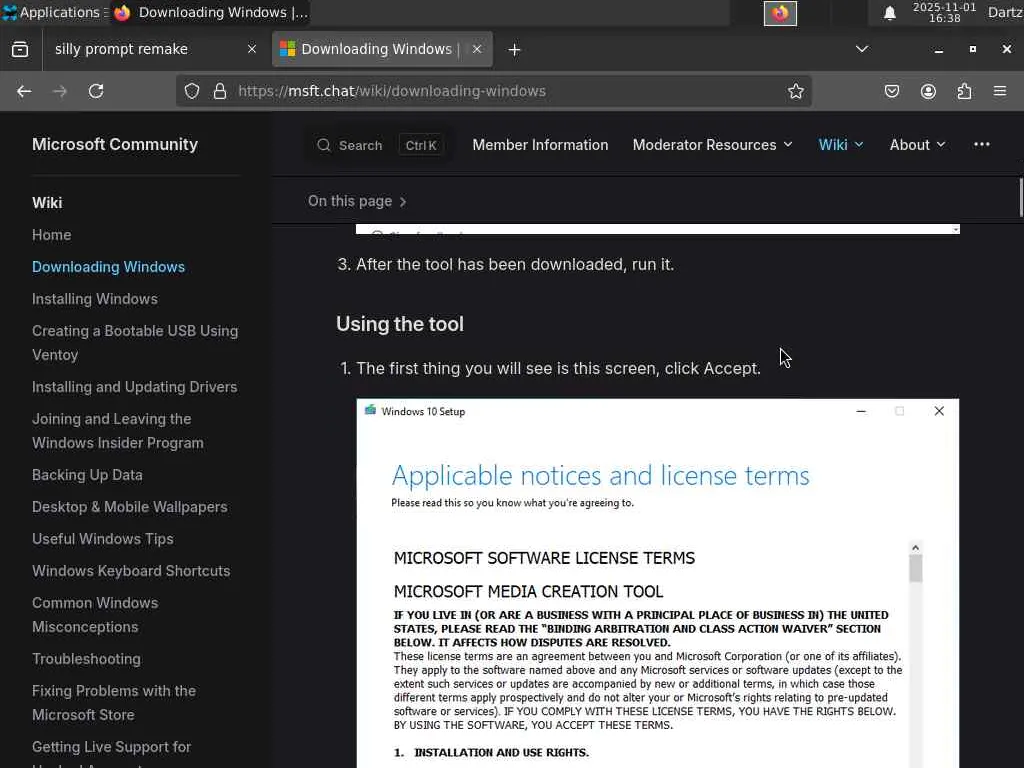1024x768 pixels.
Task: Open the Home wiki link
Action: 52,235
